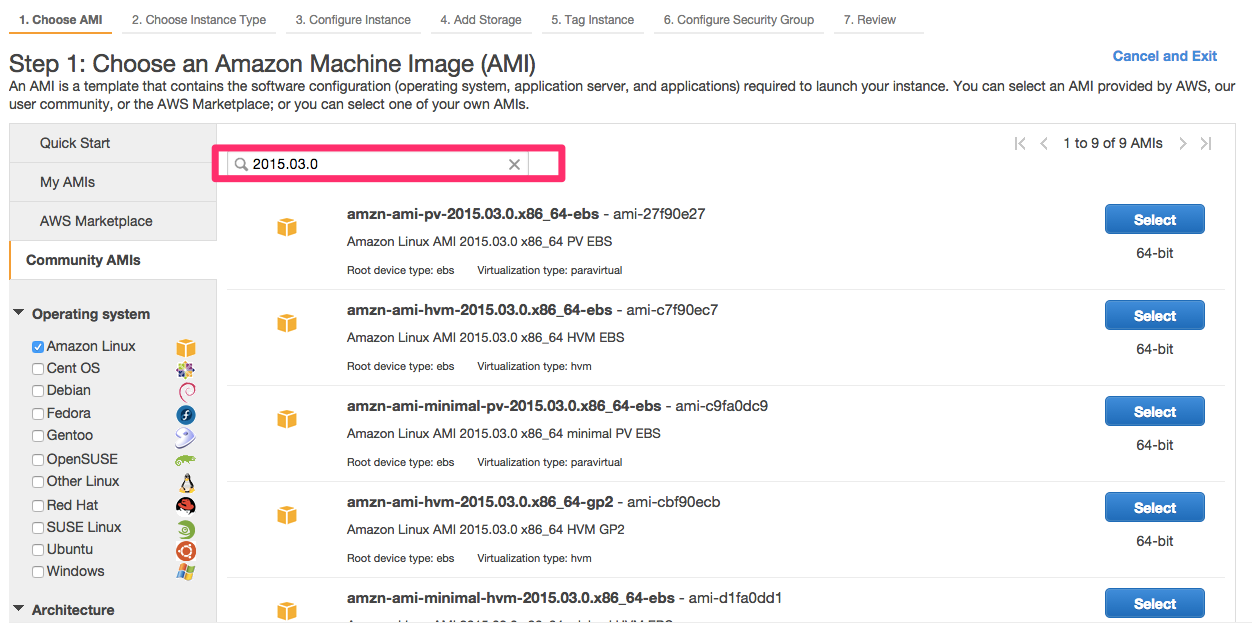The height and width of the screenshot is (644, 1252).
Task: Click the Cancel and Exit link
Action: point(1164,56)
